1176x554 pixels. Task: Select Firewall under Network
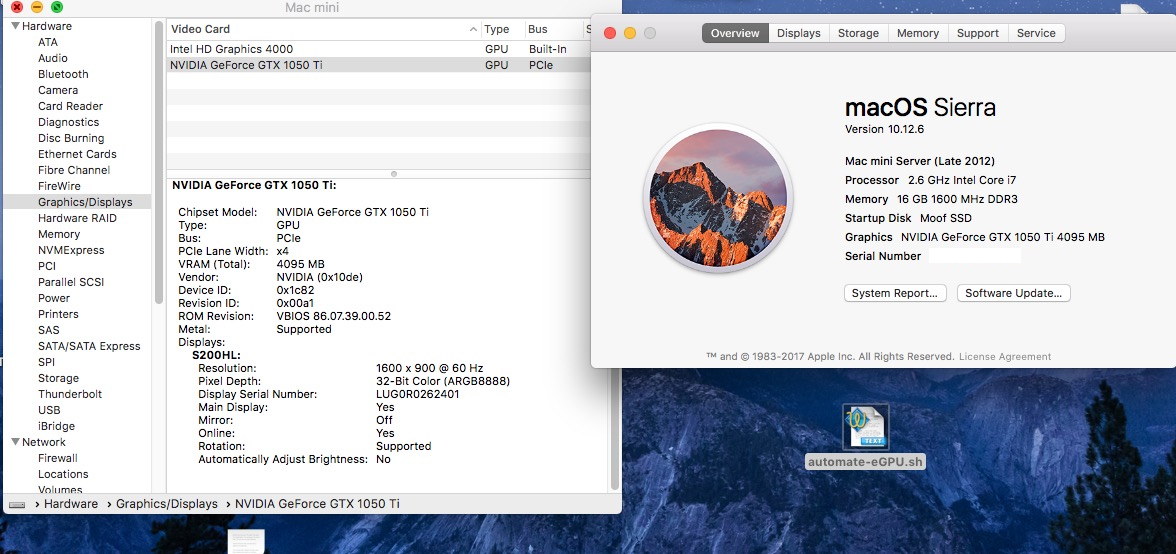pos(58,458)
